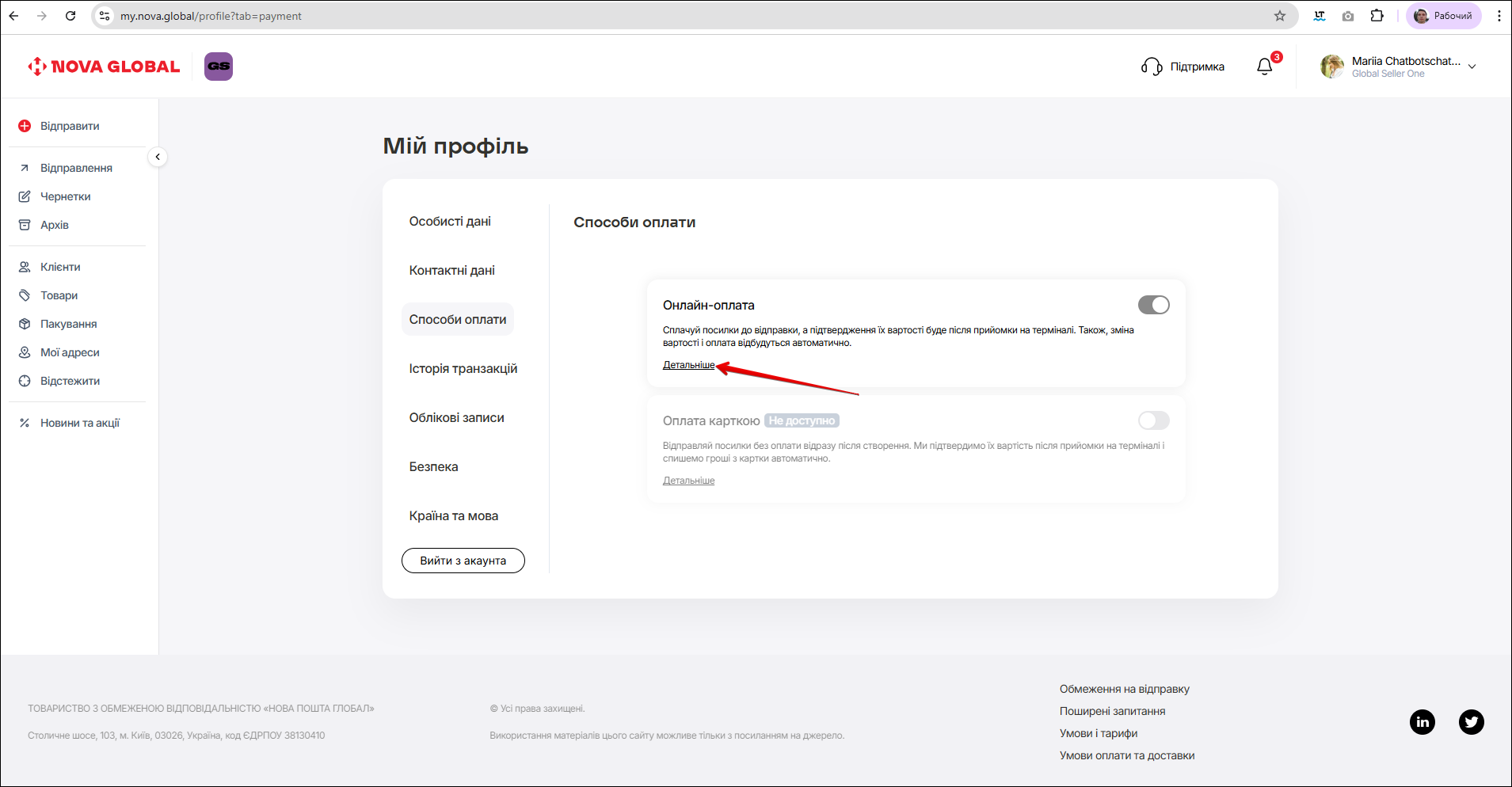The image size is (1512, 787).
Task: Go back with browser back arrow
Action: [13, 16]
